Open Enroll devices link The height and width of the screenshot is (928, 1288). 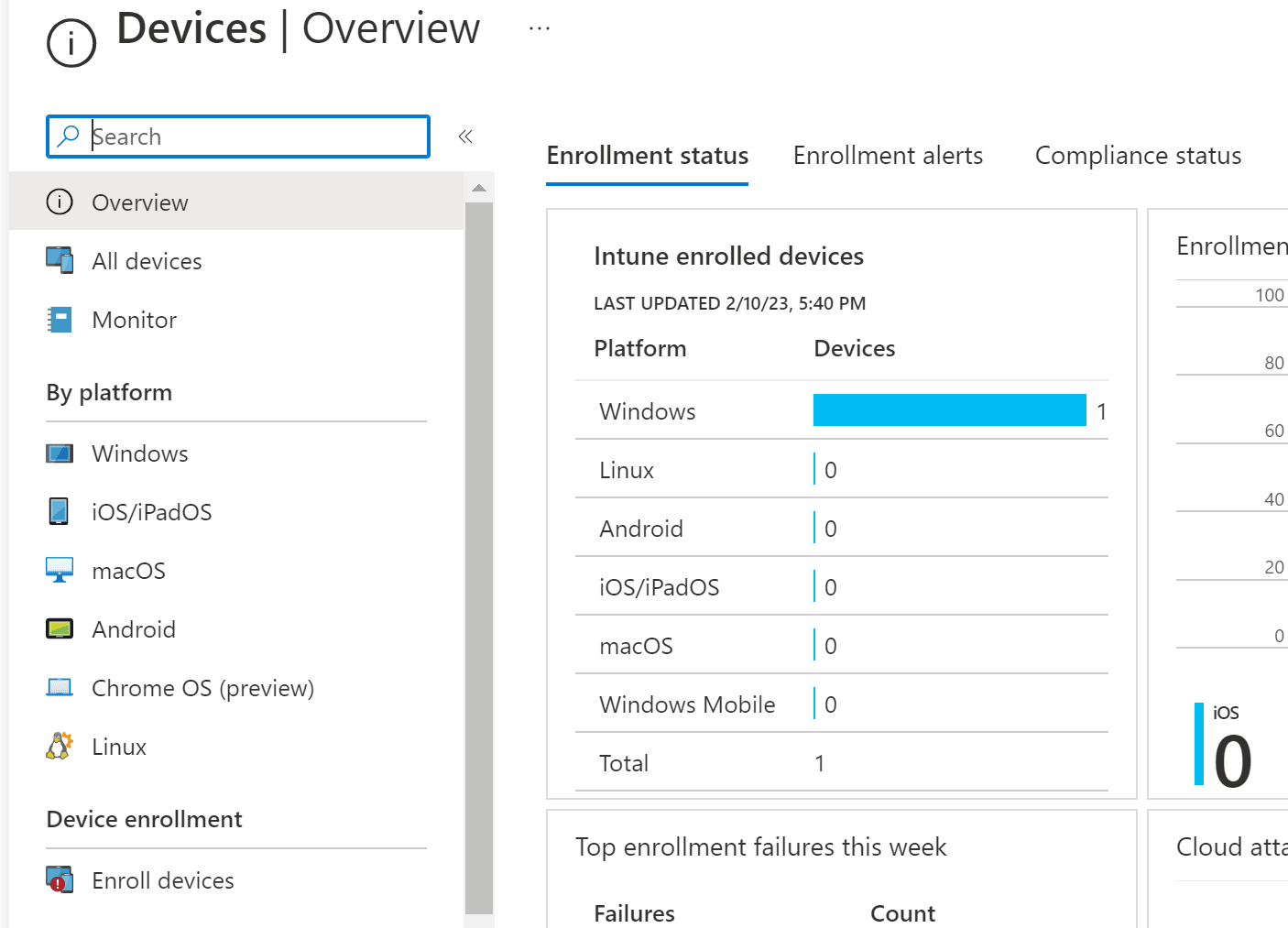pos(236,880)
